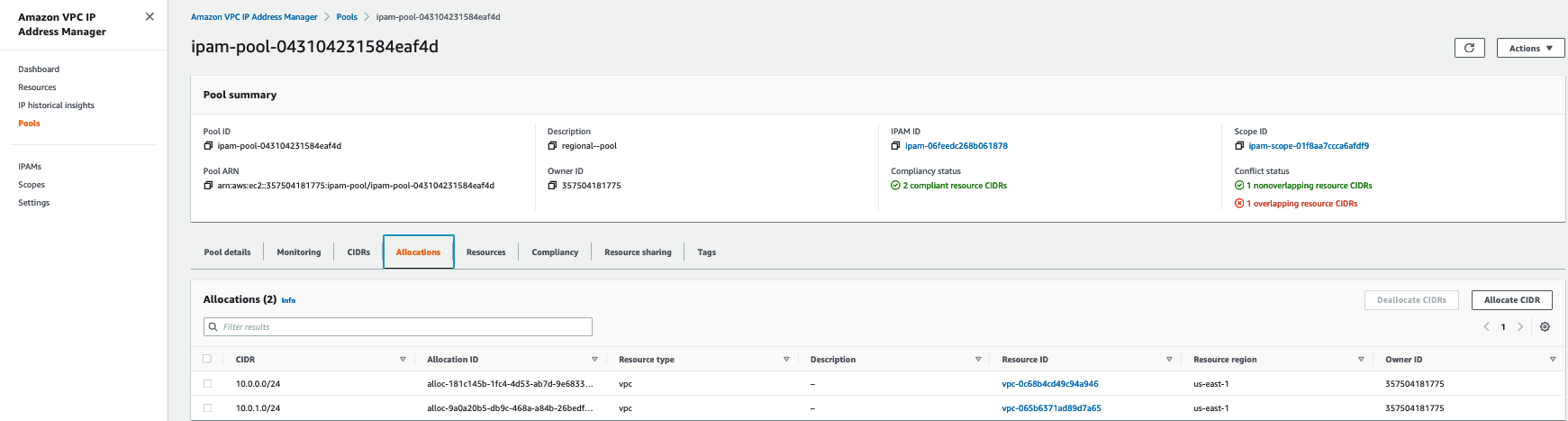Image resolution: width=1568 pixels, height=421 pixels.
Task: Open Resources in sidebar navigation
Action: coord(37,87)
